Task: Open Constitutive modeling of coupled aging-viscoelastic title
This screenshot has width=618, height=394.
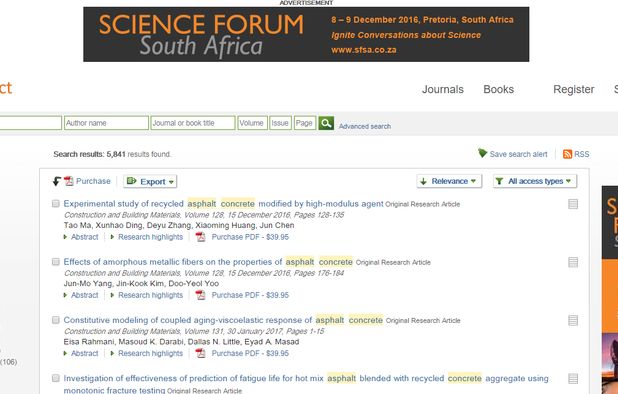Action: (223, 320)
